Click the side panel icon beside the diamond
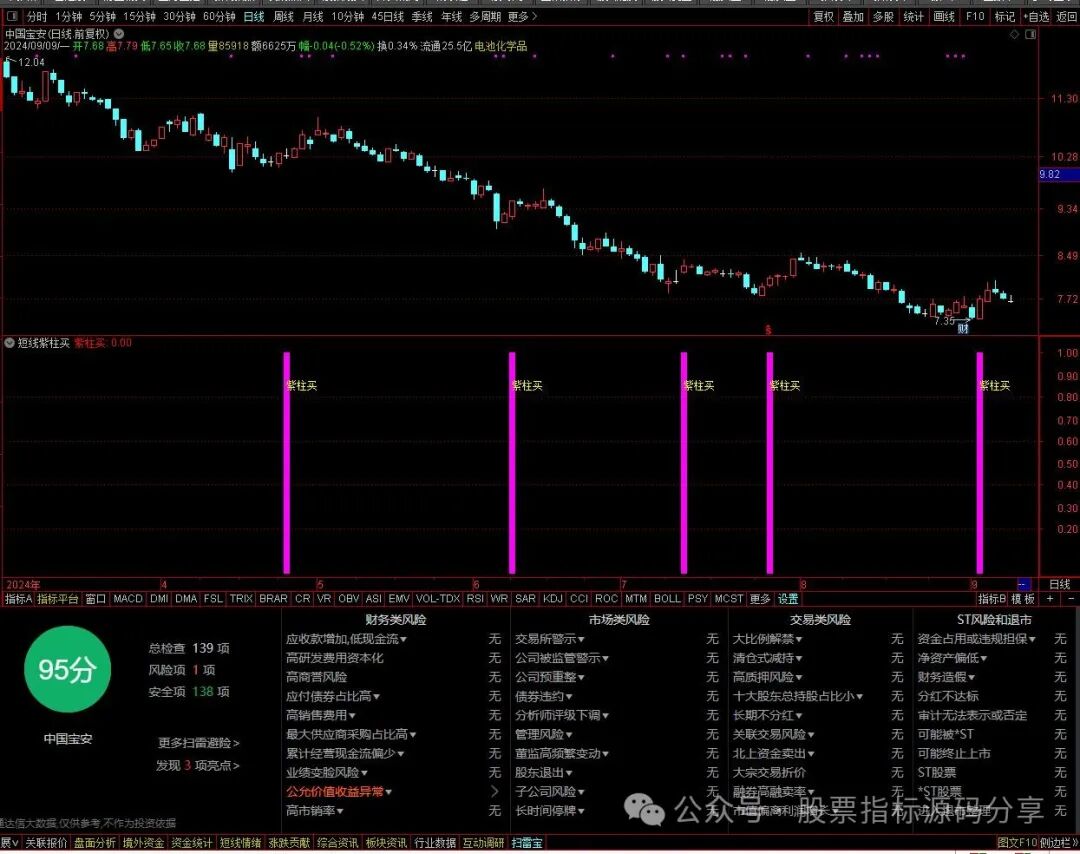The image size is (1080, 854). click(1030, 34)
